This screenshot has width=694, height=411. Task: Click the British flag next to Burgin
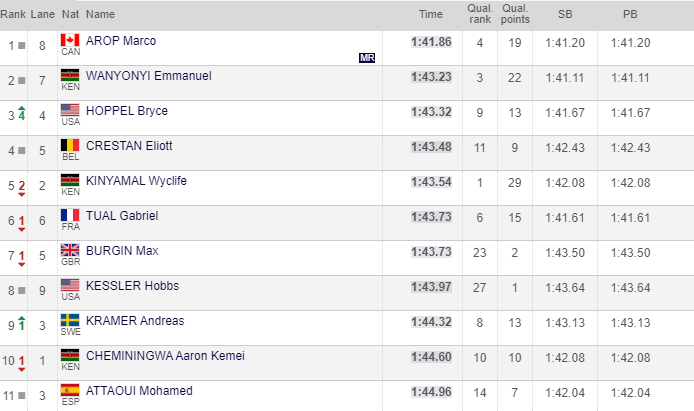tap(70, 250)
